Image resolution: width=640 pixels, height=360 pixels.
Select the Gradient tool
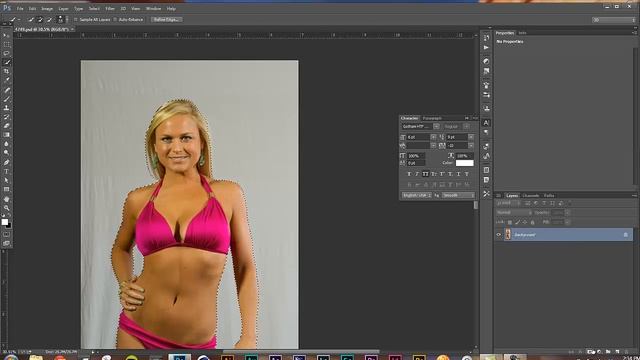[x=7, y=135]
